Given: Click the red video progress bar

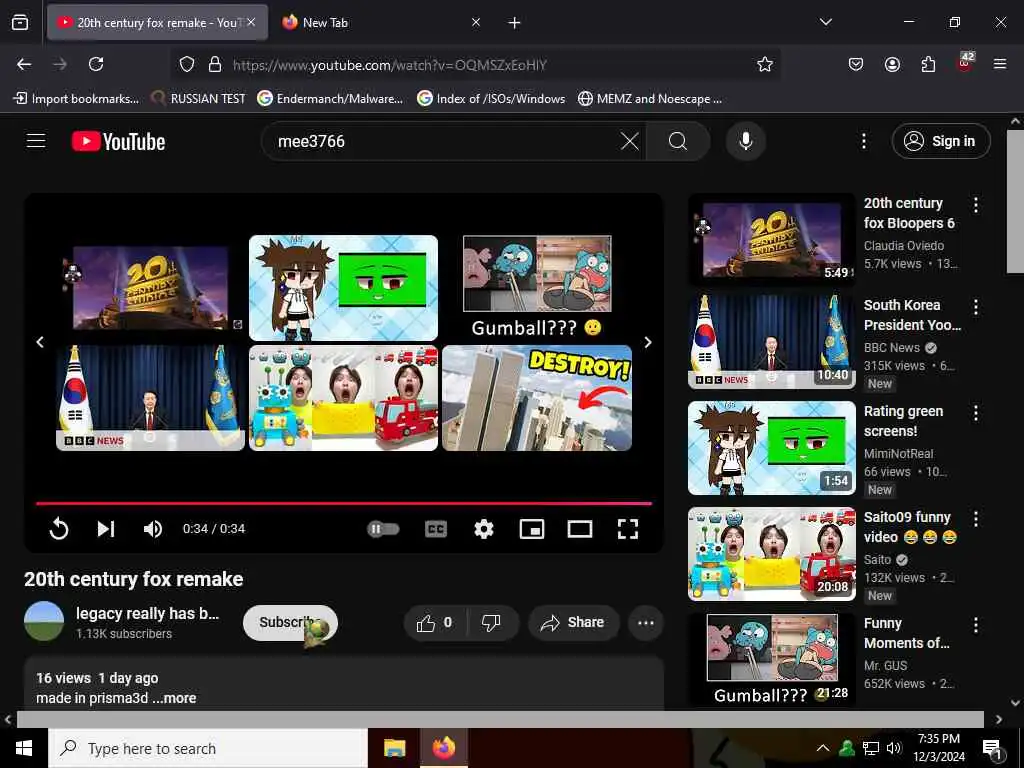Looking at the screenshot, I should (x=344, y=504).
